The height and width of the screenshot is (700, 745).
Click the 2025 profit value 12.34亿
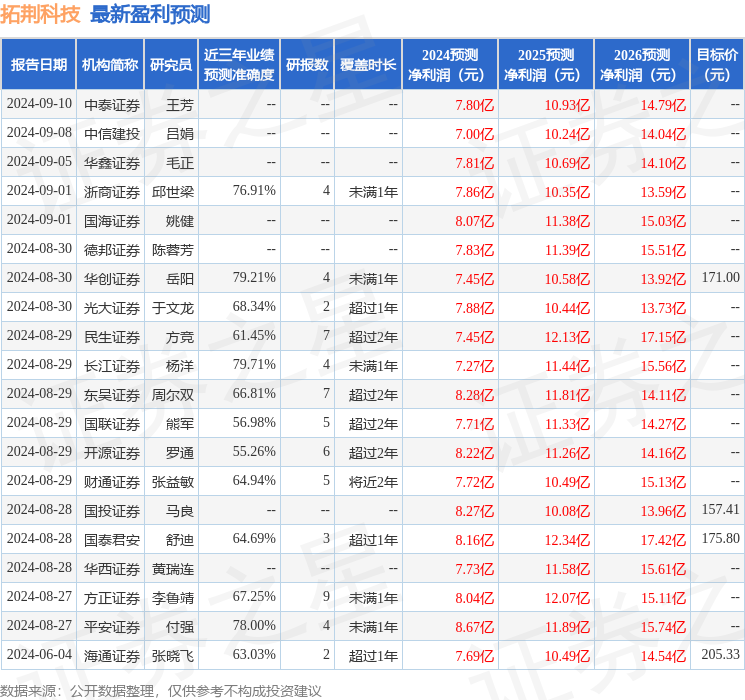click(567, 540)
